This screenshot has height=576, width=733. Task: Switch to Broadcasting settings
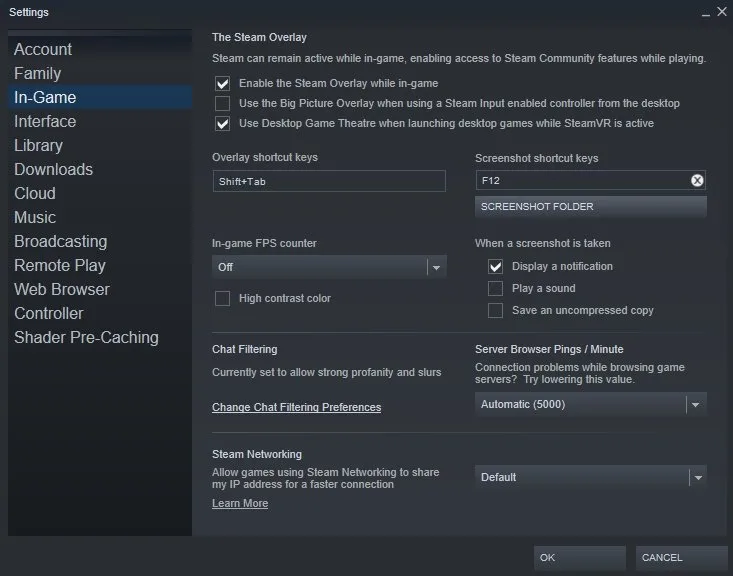100,241
